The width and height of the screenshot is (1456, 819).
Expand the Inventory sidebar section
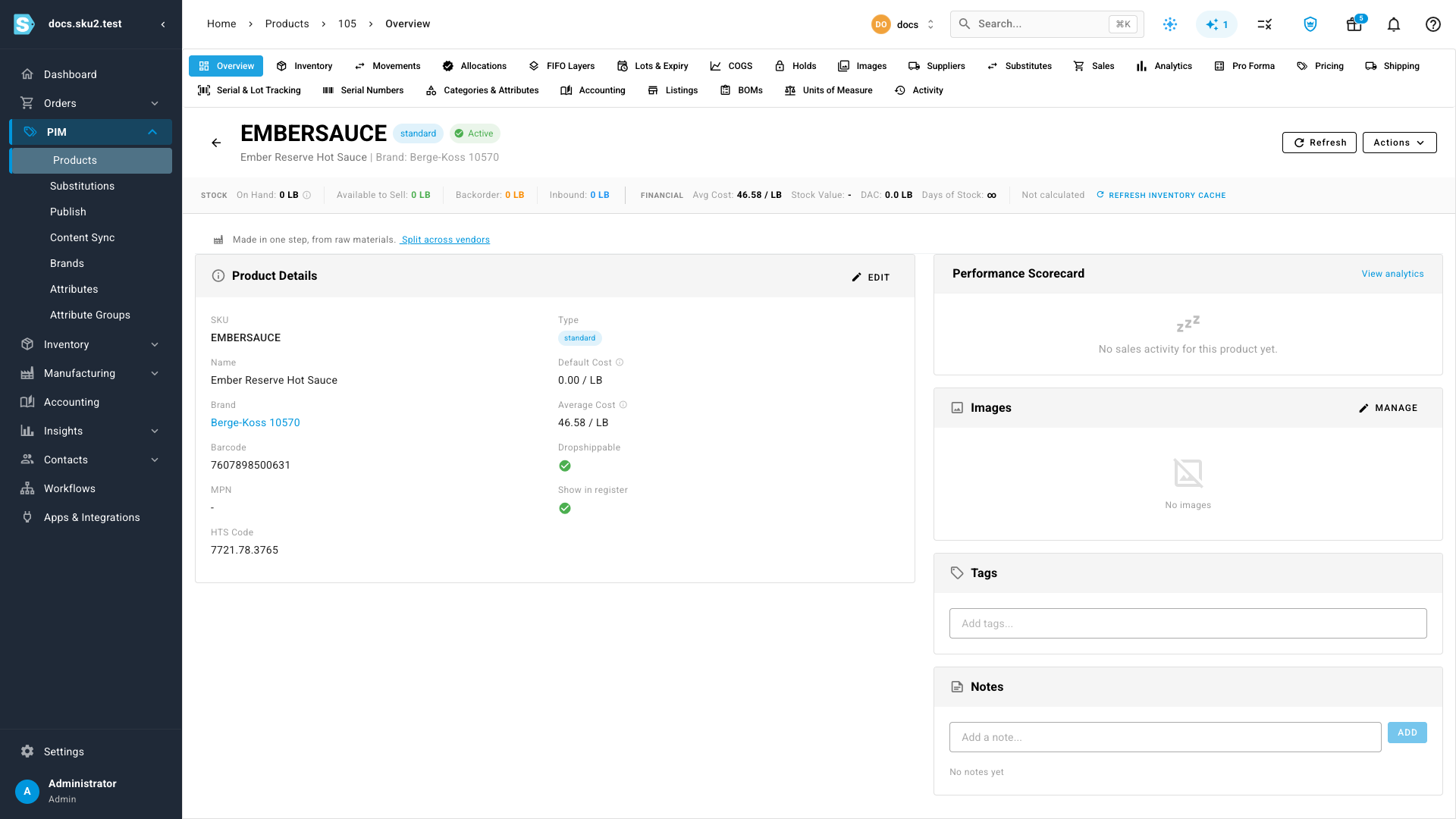(x=91, y=344)
